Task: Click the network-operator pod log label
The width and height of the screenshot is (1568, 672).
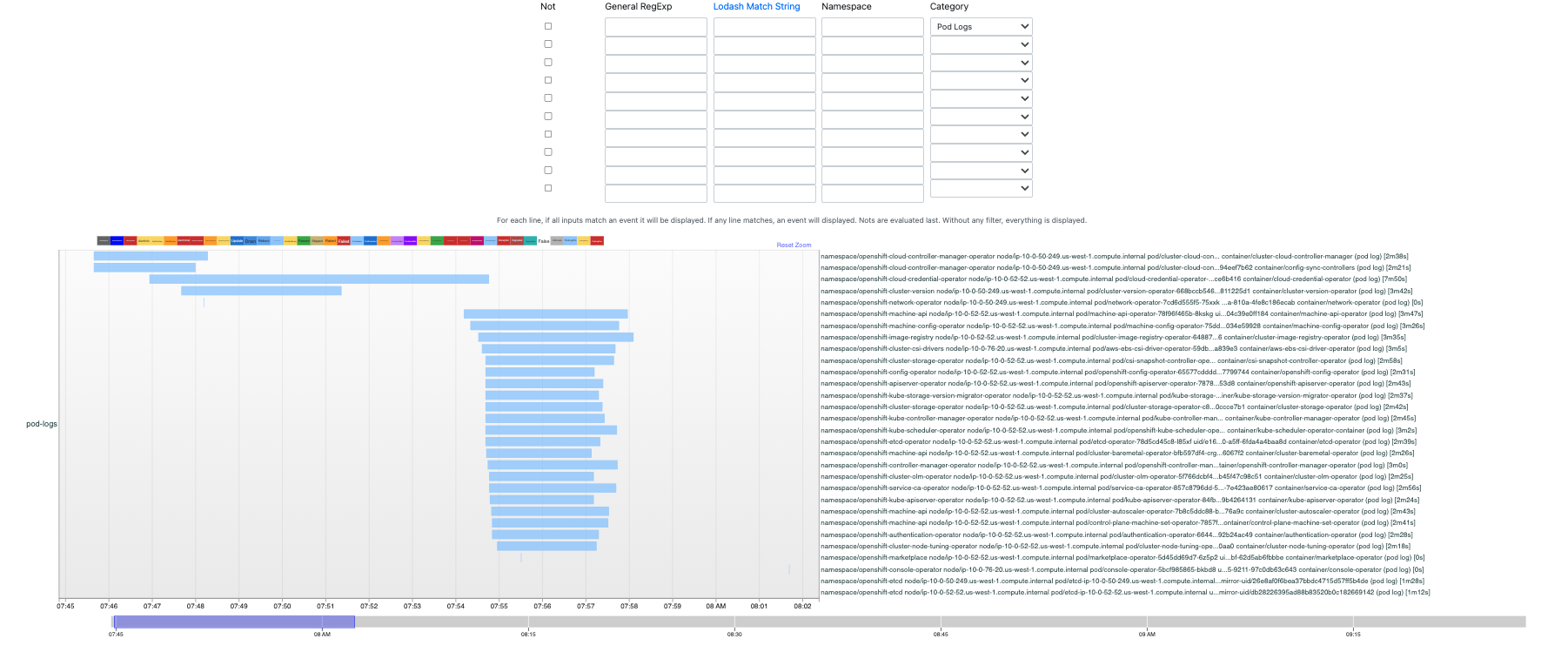Action: (1122, 302)
